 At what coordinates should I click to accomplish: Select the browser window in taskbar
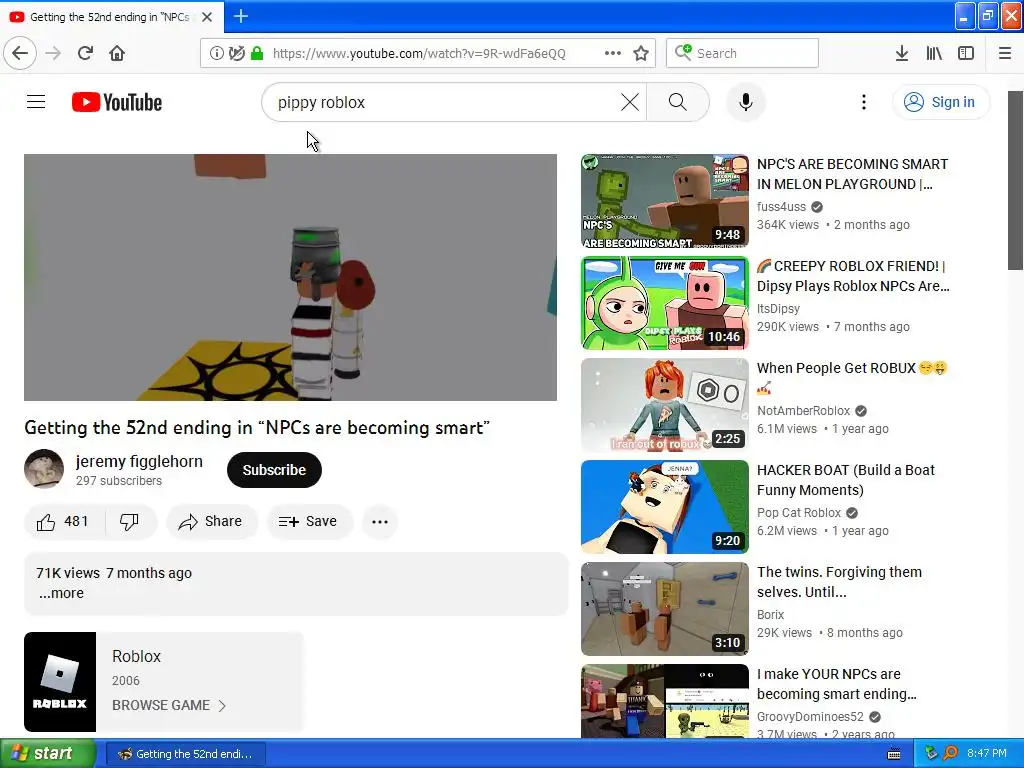185,754
